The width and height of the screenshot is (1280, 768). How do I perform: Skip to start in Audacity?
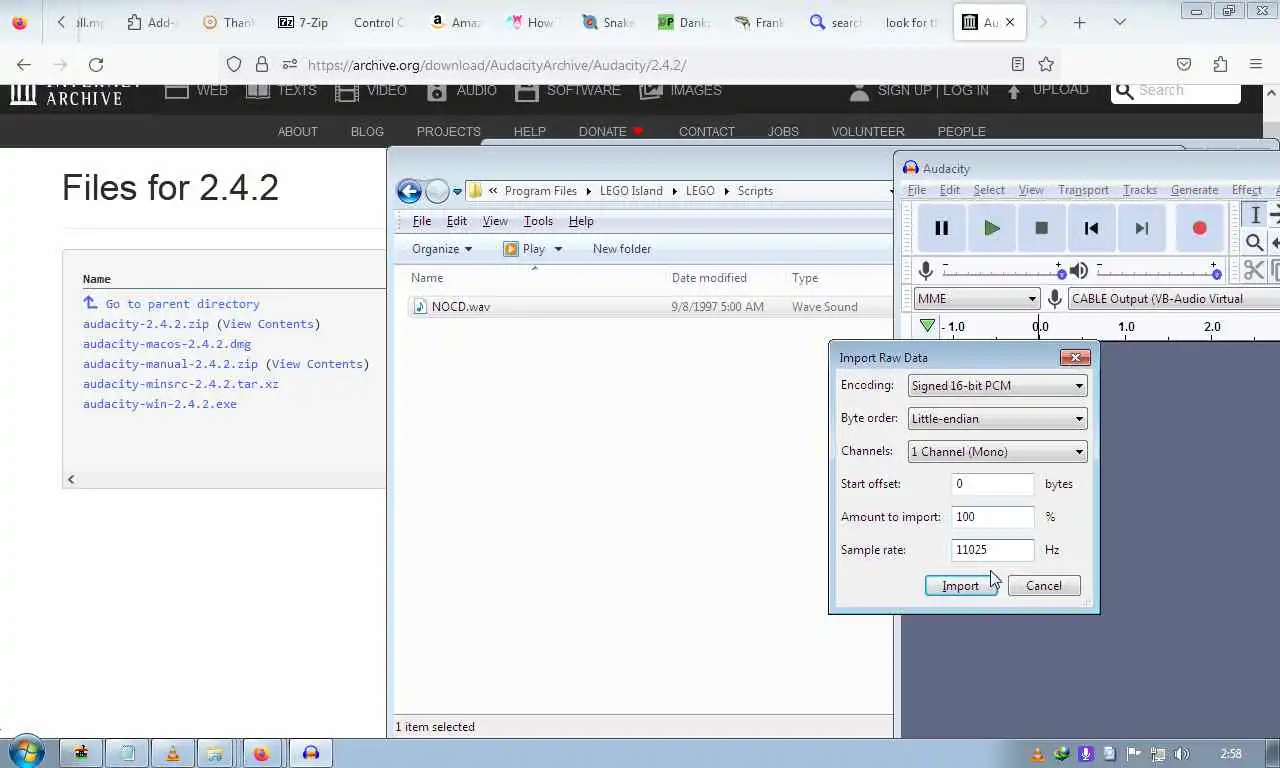click(1091, 228)
